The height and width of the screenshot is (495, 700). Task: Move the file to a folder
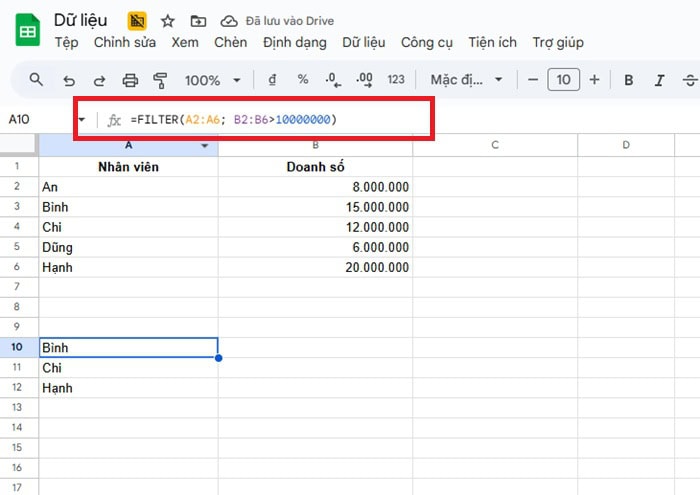coord(198,21)
